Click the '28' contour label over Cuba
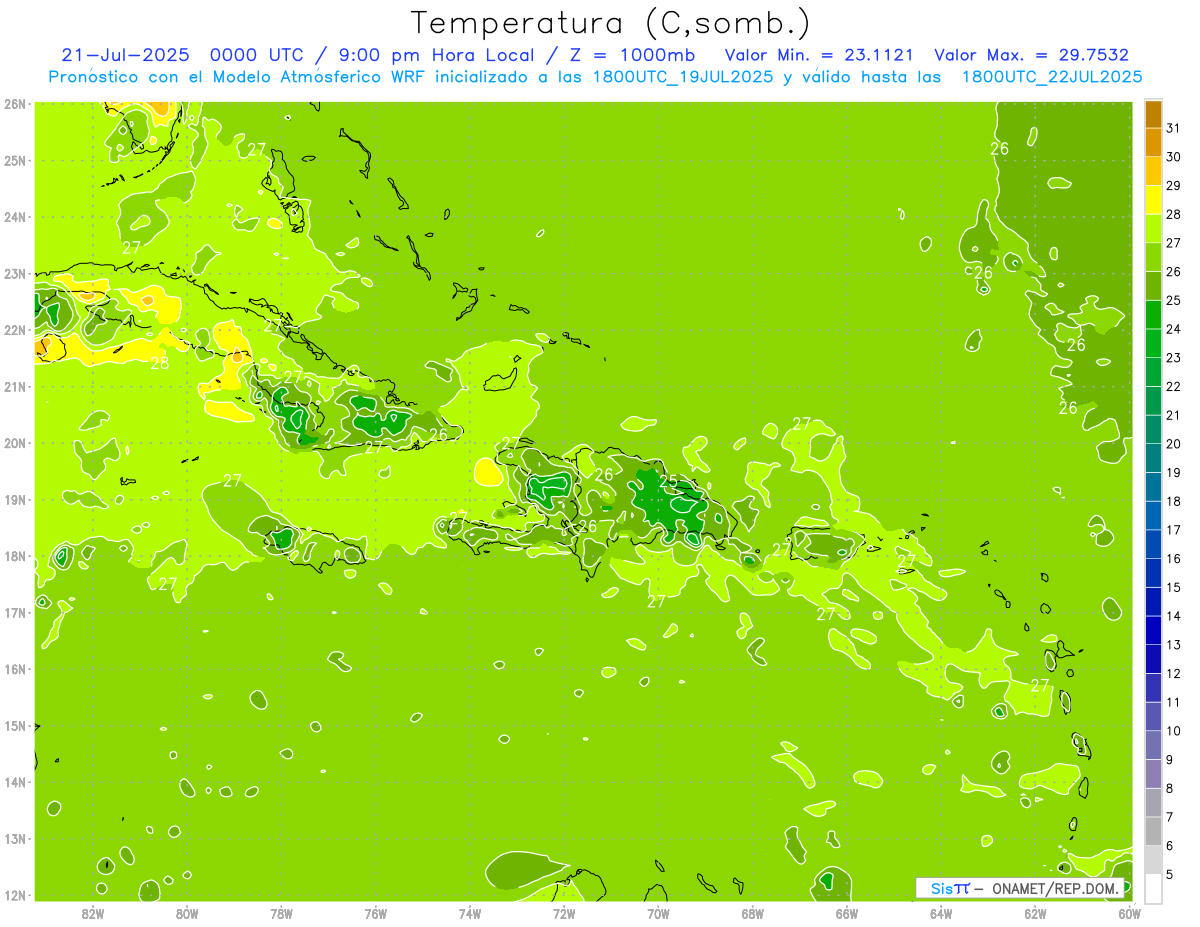Image resolution: width=1200 pixels, height=927 pixels. pyautogui.click(x=159, y=363)
